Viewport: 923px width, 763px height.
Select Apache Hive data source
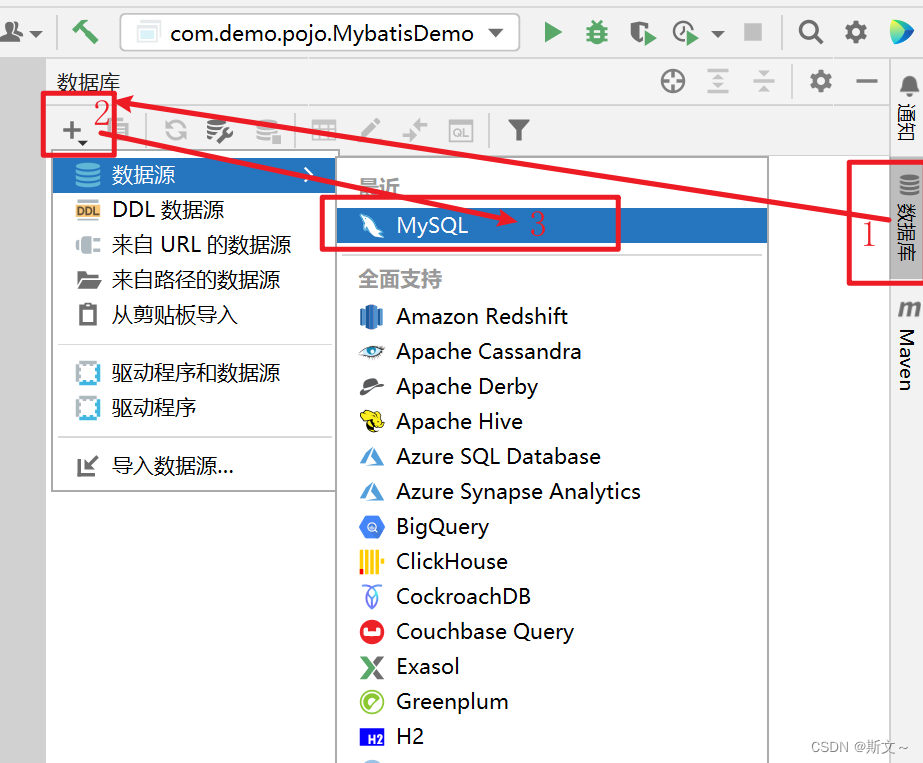[552, 422]
